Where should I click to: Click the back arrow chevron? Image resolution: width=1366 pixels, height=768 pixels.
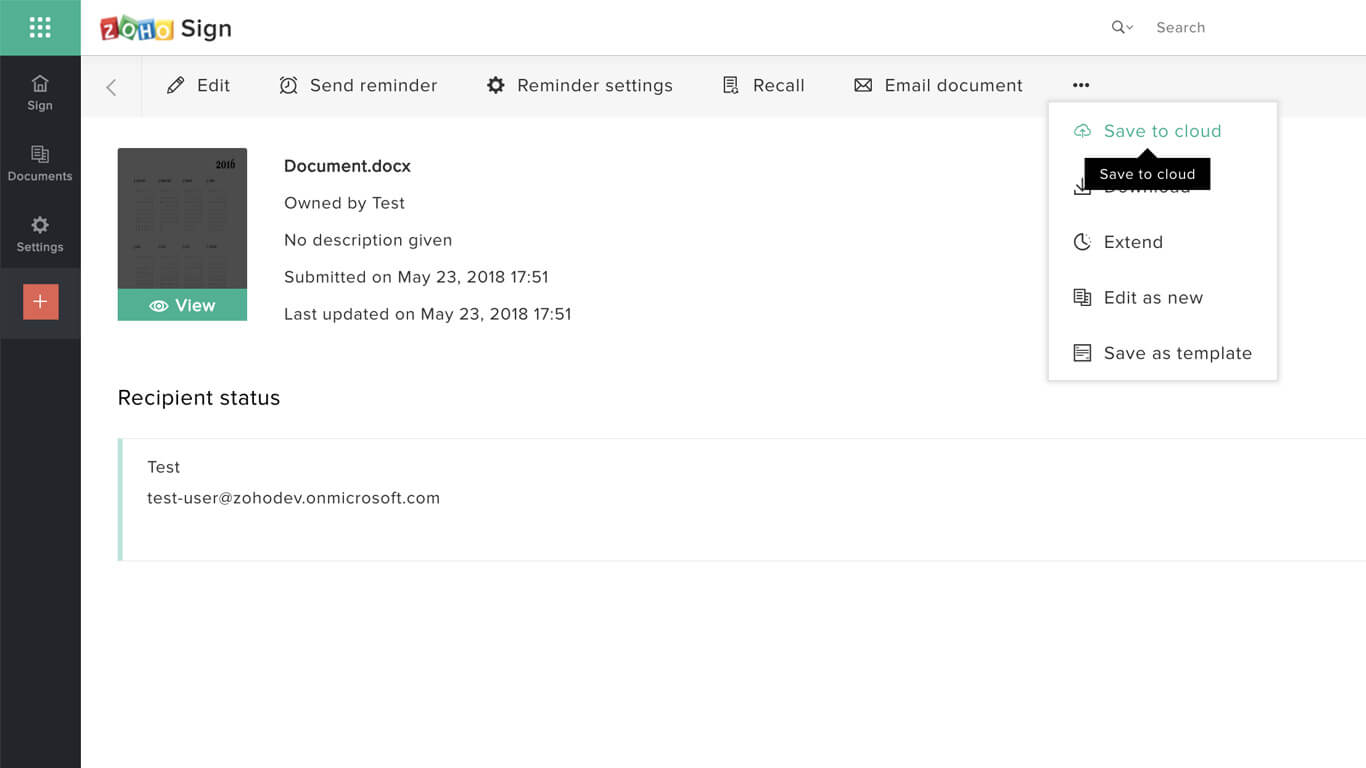[x=111, y=87]
